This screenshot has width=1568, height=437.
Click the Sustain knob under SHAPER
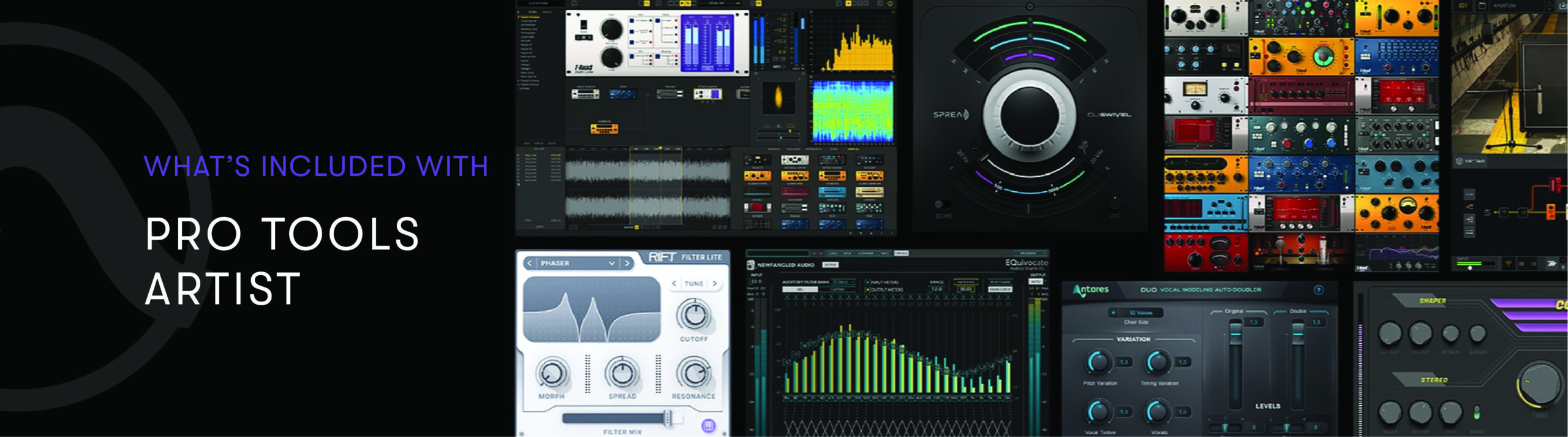point(1477,333)
